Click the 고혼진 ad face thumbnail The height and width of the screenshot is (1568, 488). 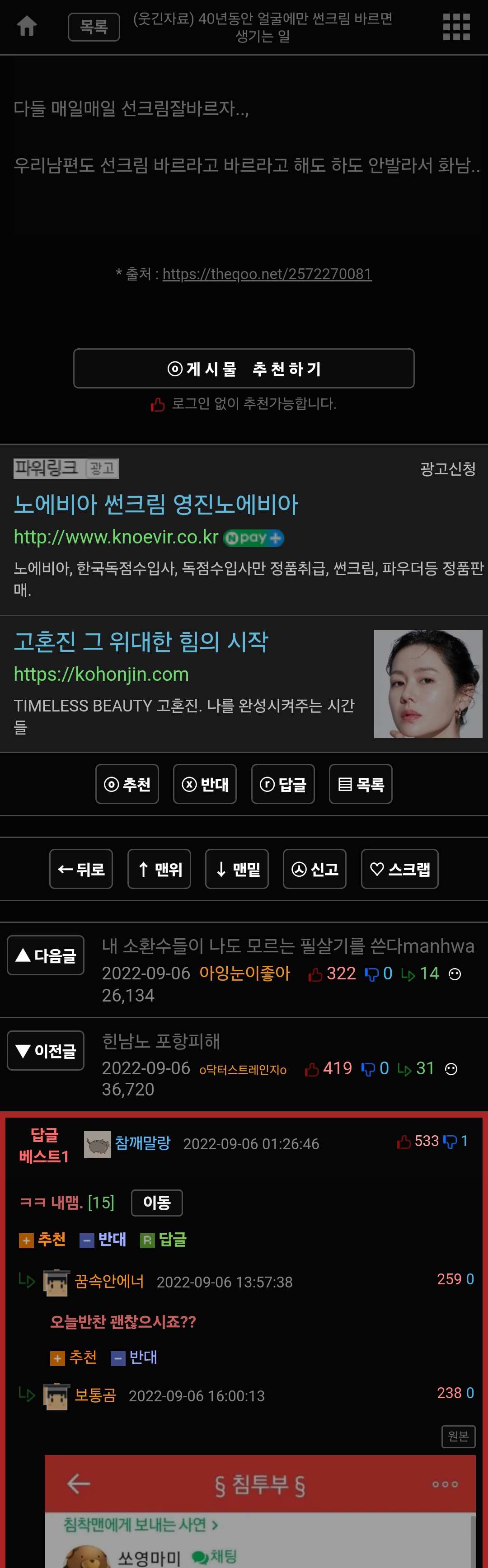428,683
